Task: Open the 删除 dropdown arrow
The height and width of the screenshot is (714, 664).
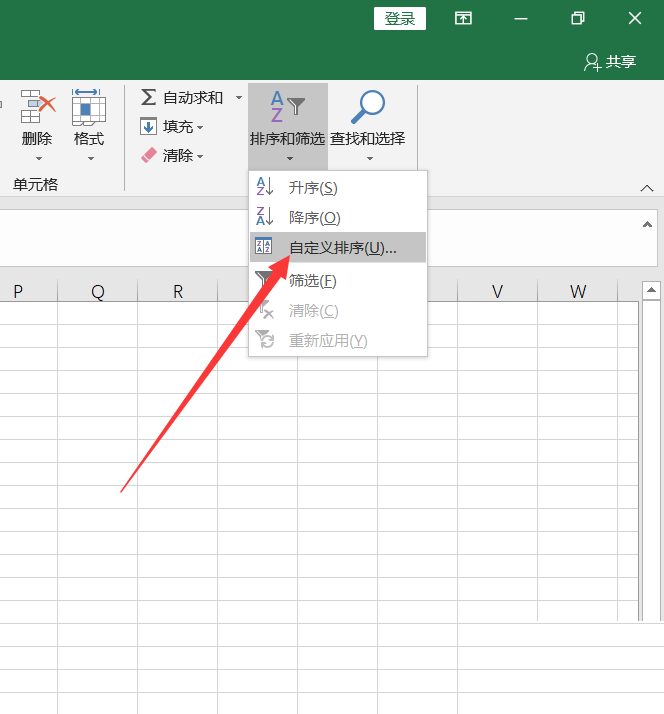Action: coord(38,158)
